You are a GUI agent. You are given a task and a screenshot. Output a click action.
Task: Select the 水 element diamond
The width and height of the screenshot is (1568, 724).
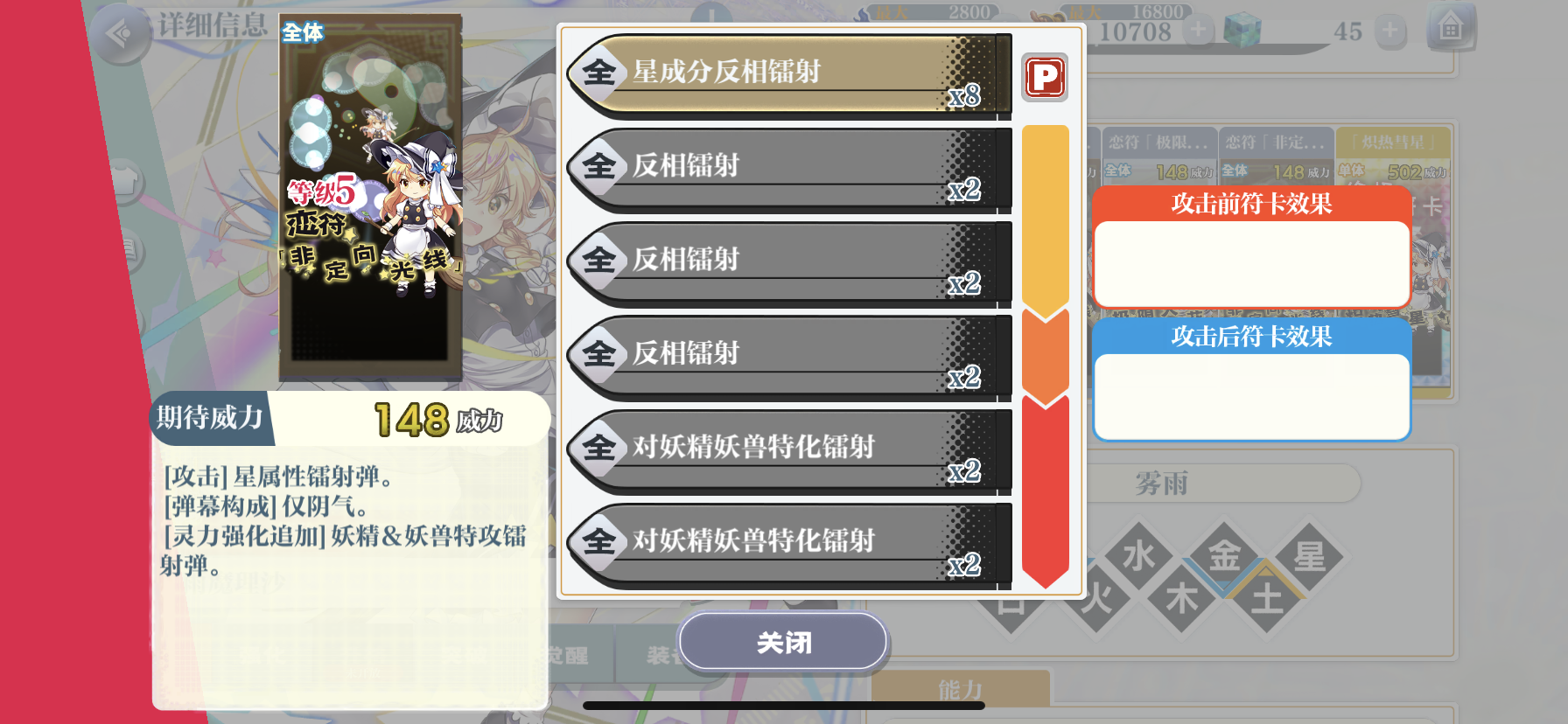pyautogui.click(x=1138, y=555)
